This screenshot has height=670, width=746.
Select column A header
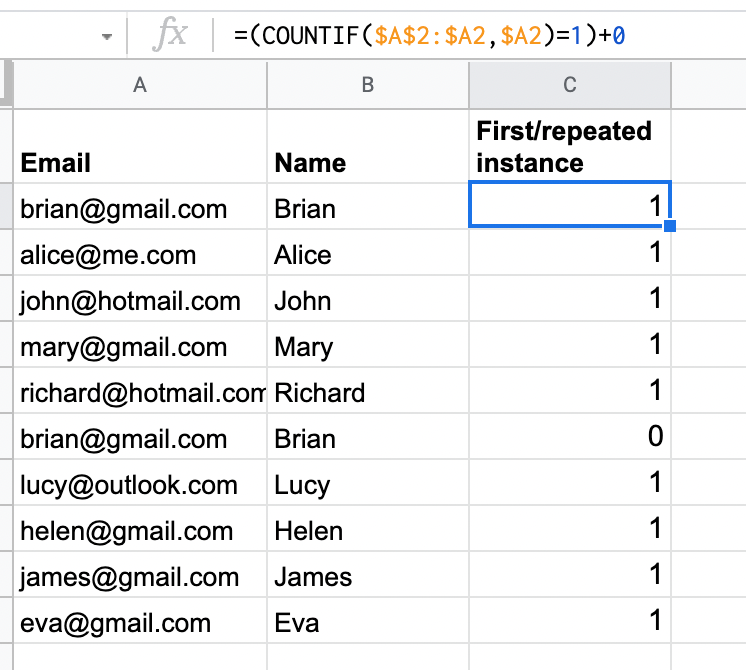pos(140,85)
